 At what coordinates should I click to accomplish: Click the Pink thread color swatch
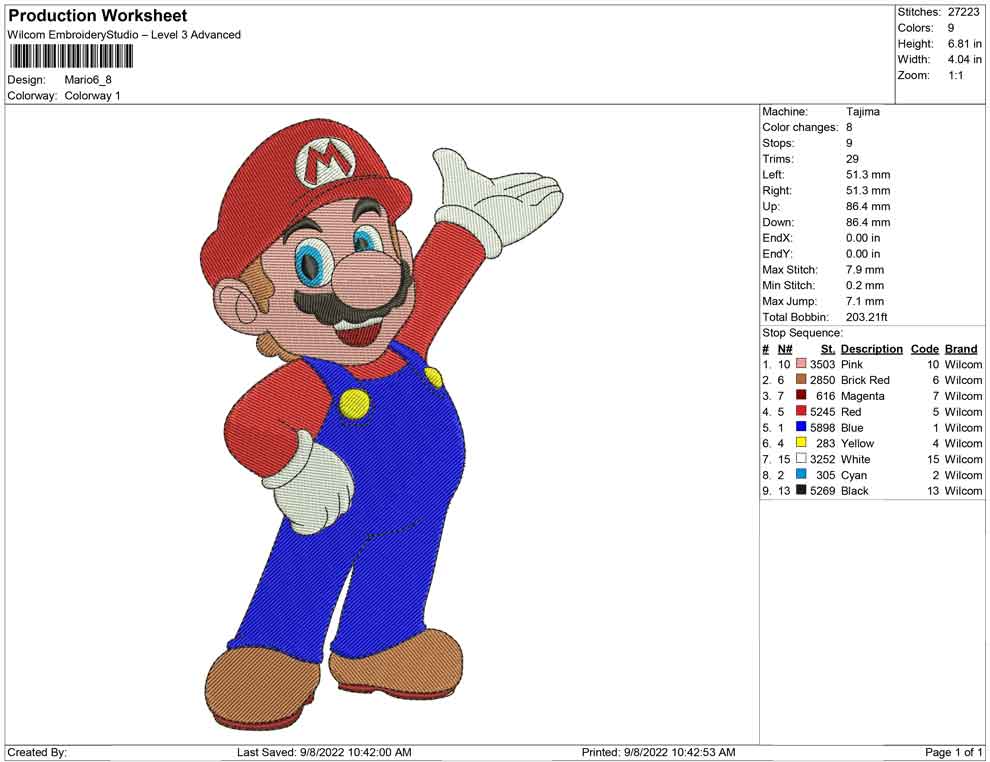[801, 365]
